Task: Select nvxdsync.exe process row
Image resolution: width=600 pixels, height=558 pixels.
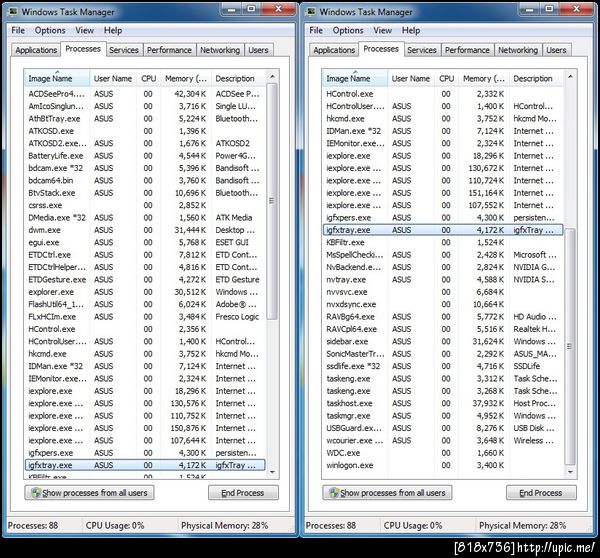Action: click(443, 305)
